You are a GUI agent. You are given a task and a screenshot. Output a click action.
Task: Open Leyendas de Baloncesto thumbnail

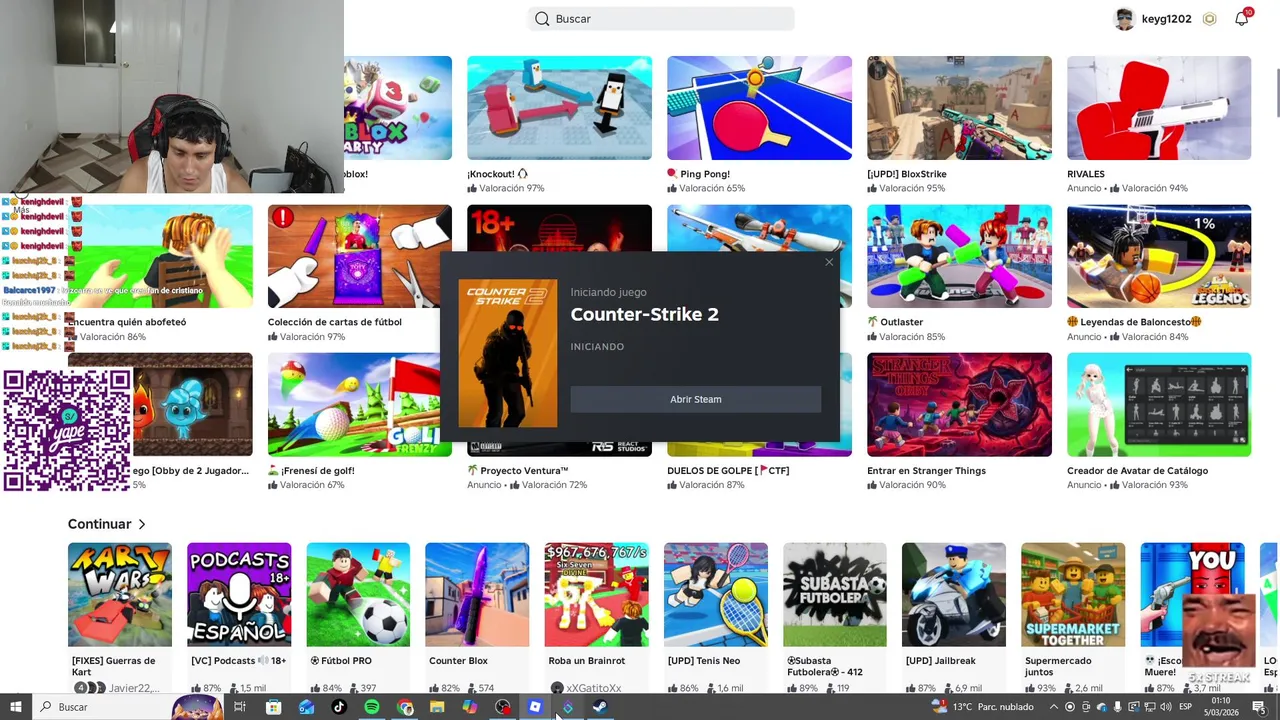[x=1159, y=256]
